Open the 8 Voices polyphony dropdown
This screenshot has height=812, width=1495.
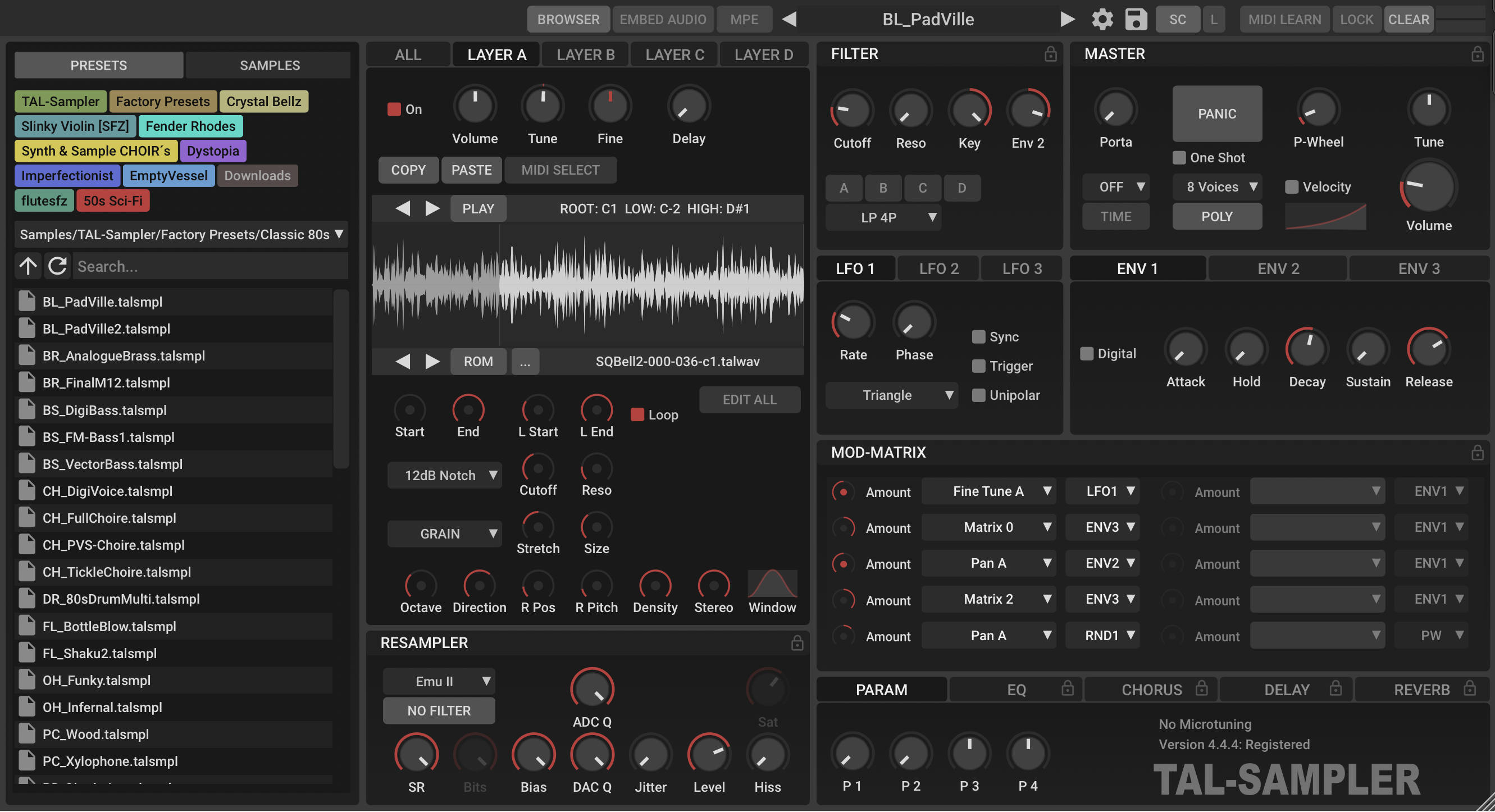click(x=1216, y=186)
